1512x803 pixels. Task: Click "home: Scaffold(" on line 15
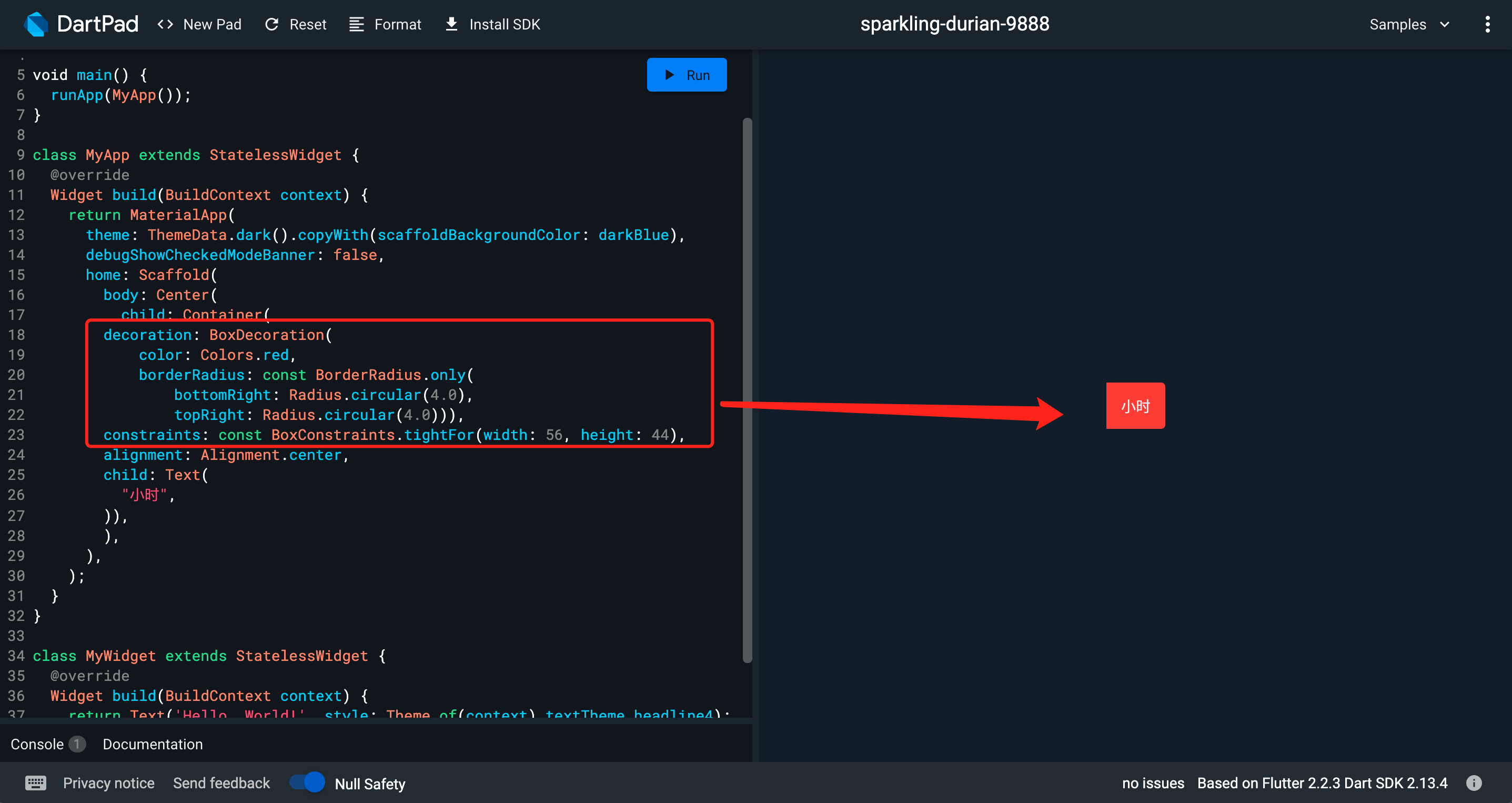click(x=152, y=275)
